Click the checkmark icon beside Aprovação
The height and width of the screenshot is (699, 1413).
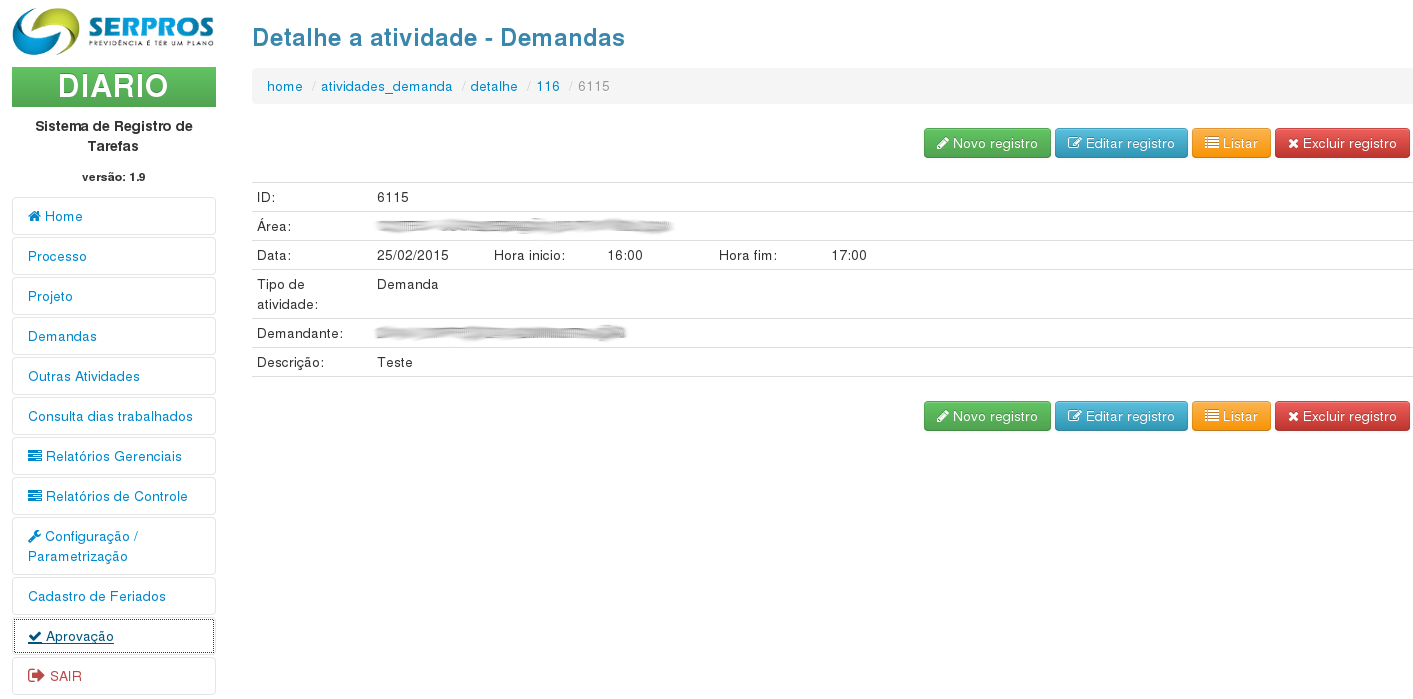35,636
